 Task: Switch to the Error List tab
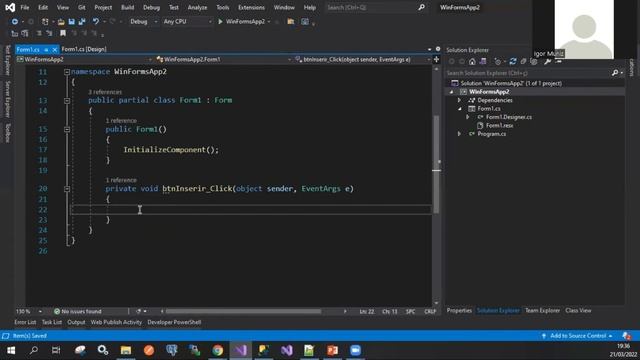25,322
